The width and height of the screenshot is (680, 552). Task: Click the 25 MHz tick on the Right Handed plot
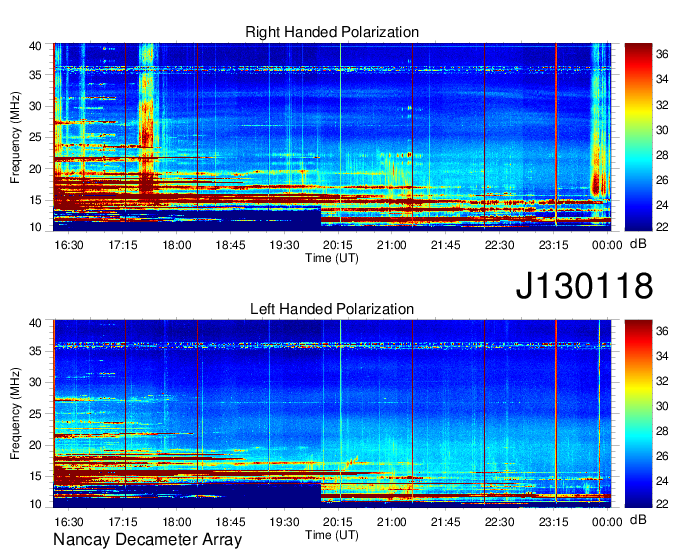(35, 137)
